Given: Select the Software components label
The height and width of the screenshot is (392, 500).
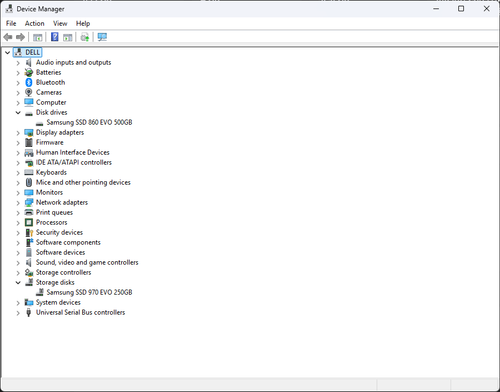Looking at the screenshot, I should 68,242.
